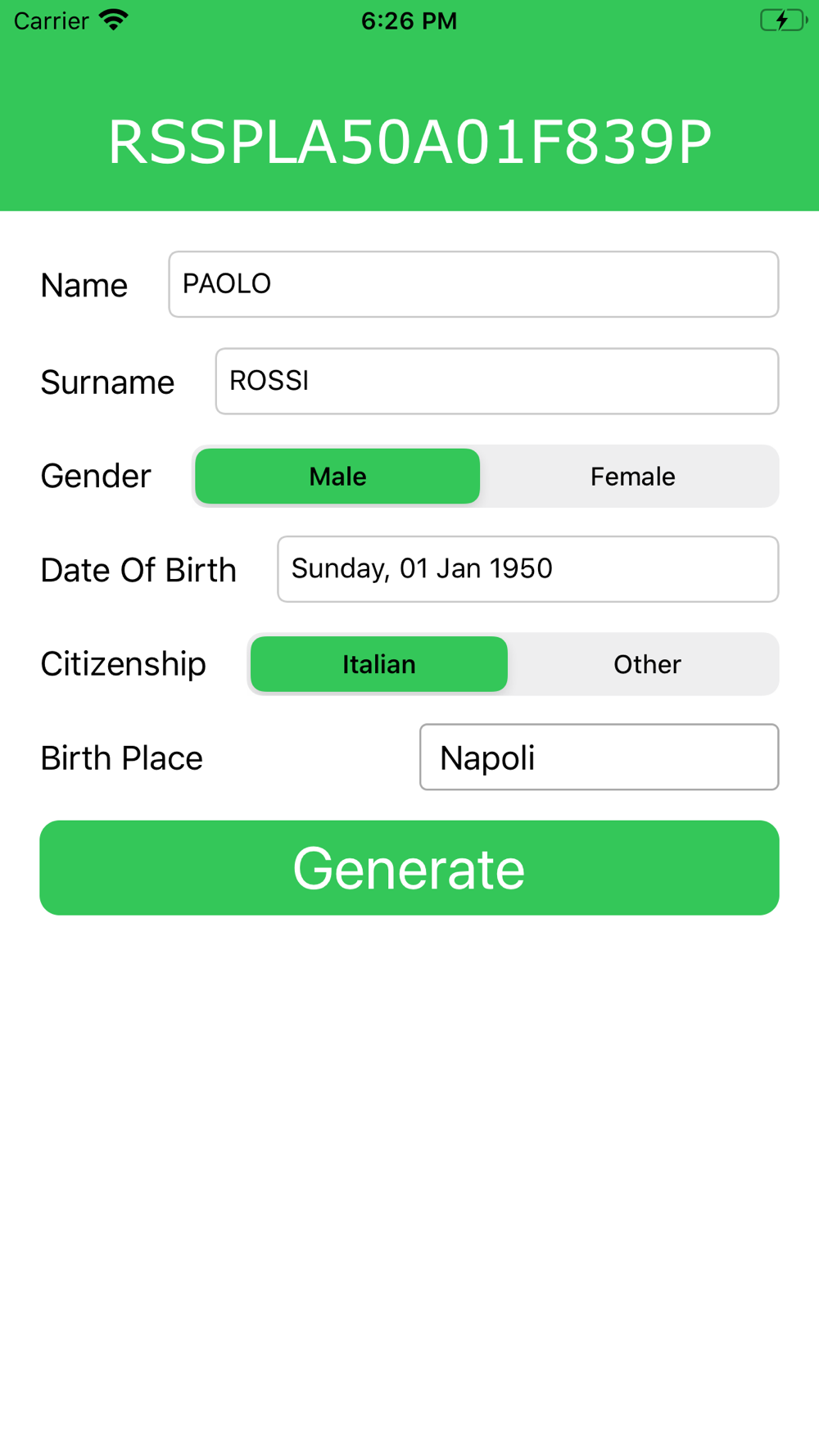
Task: Tap the Date Of Birth label
Action: click(x=138, y=570)
